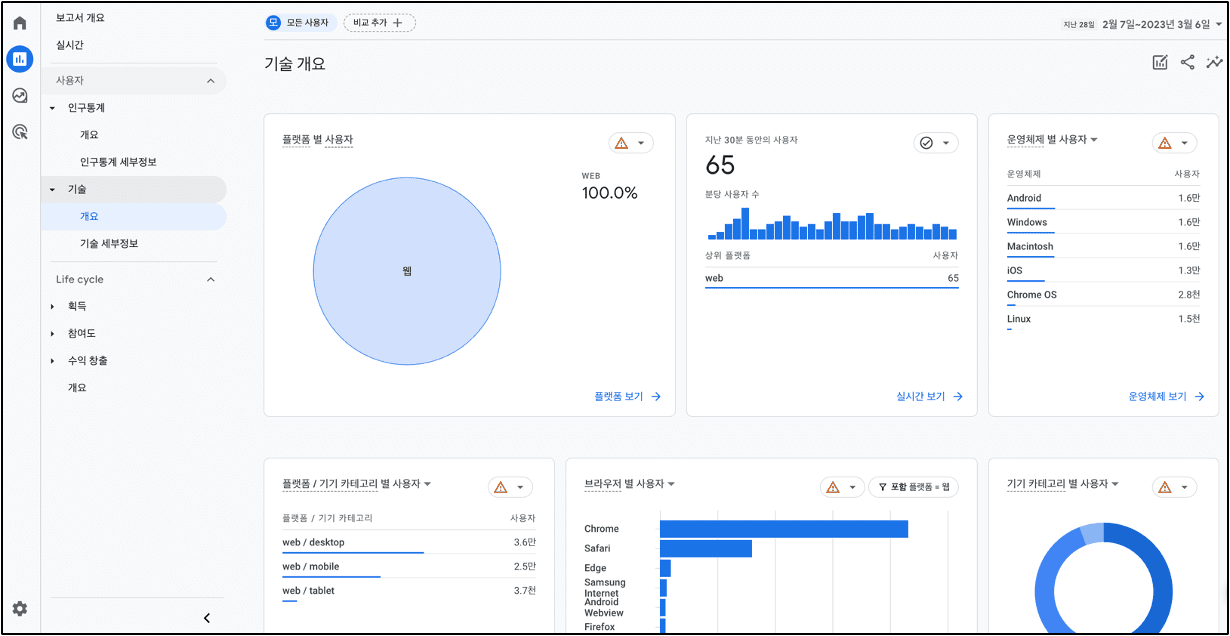Viewport: 1230px width, 636px height.
Task: Collapse the 사용자 section in sidebar
Action: (210, 80)
